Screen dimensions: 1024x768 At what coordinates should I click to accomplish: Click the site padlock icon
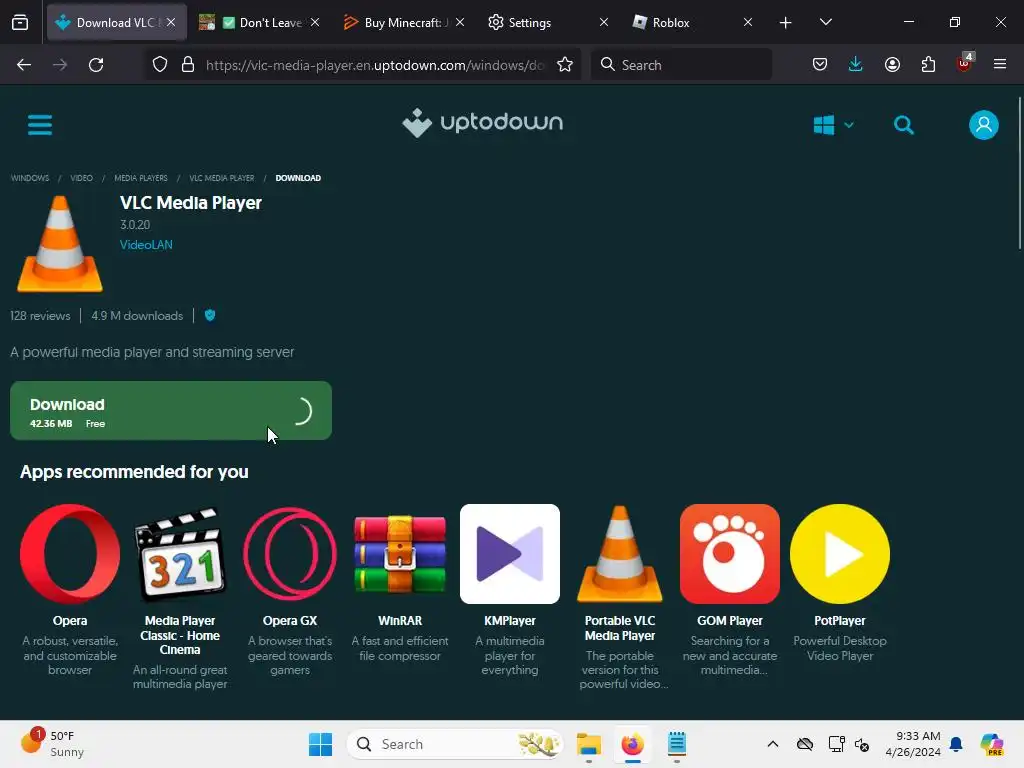coord(188,65)
